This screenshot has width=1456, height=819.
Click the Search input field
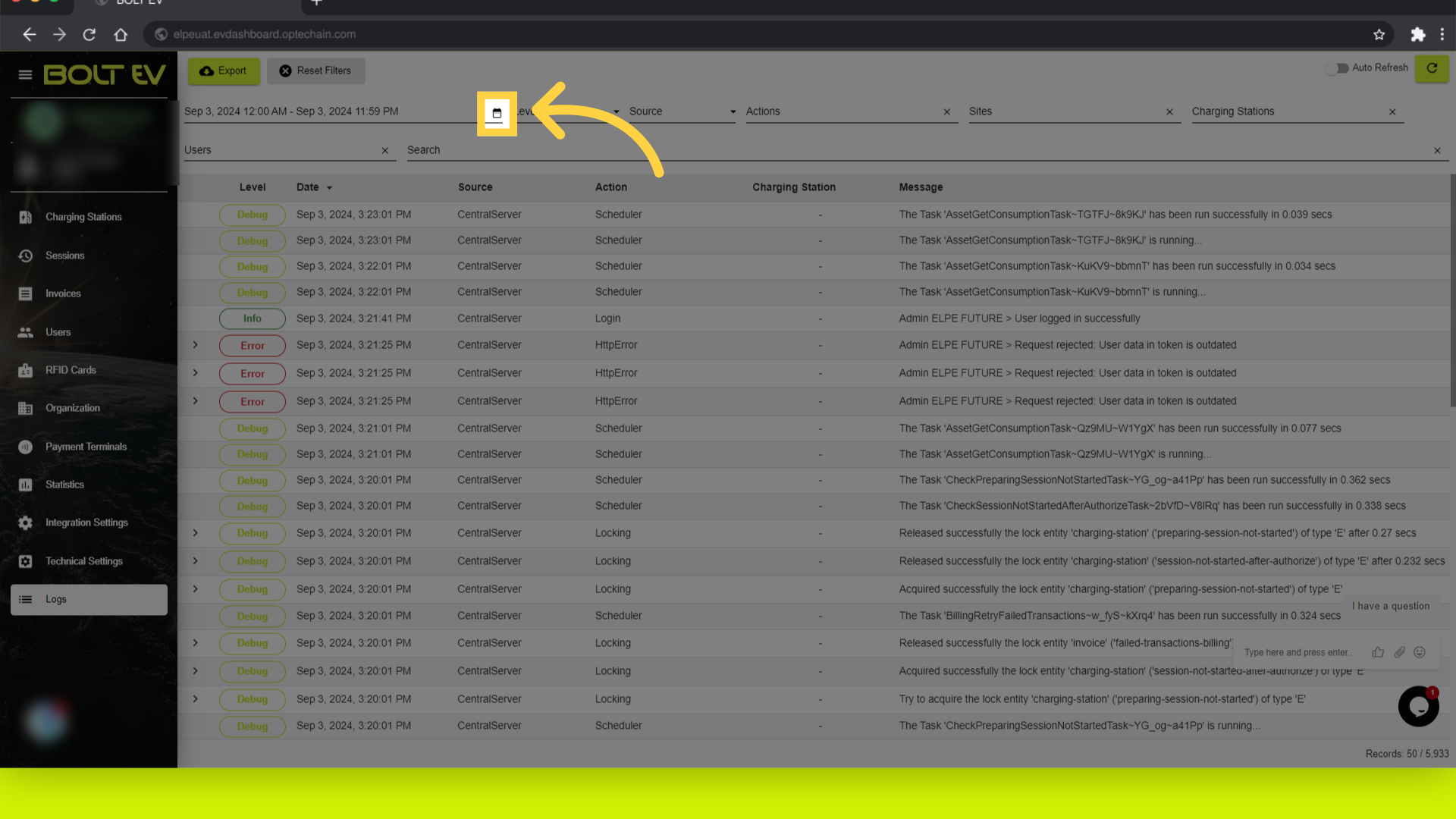[x=918, y=150]
